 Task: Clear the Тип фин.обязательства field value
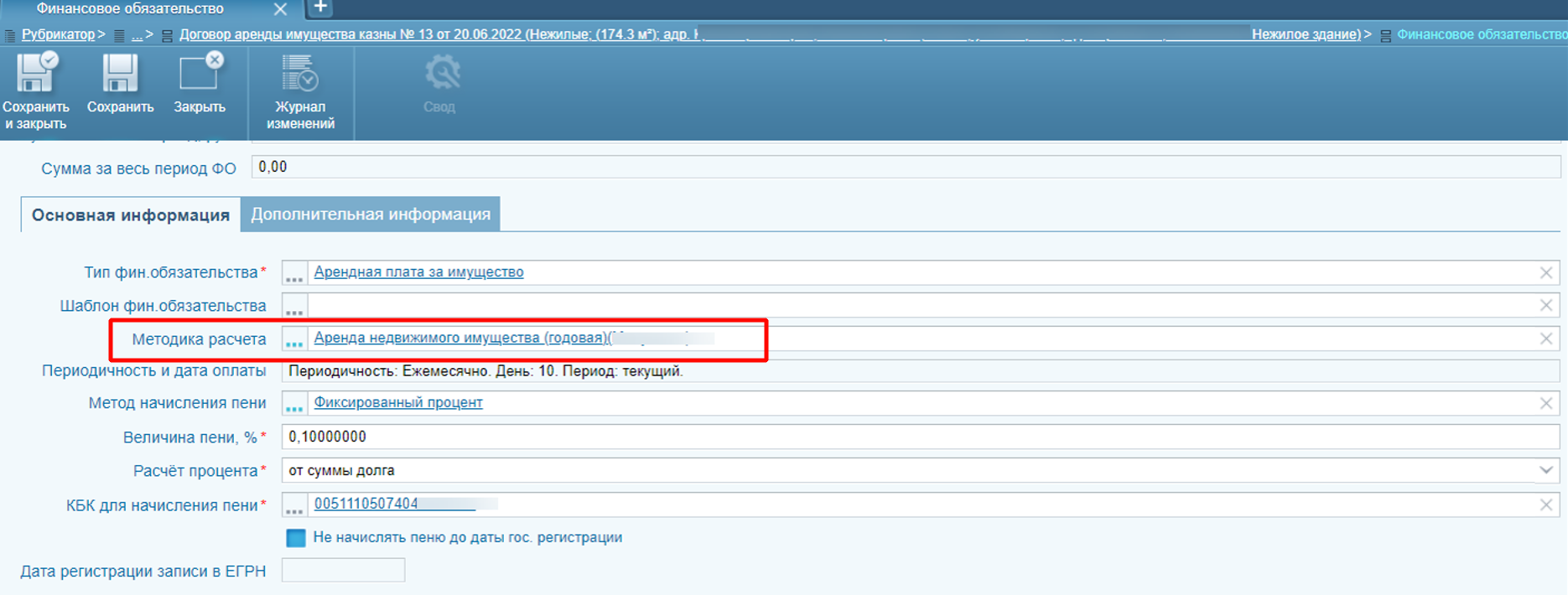coord(1546,272)
